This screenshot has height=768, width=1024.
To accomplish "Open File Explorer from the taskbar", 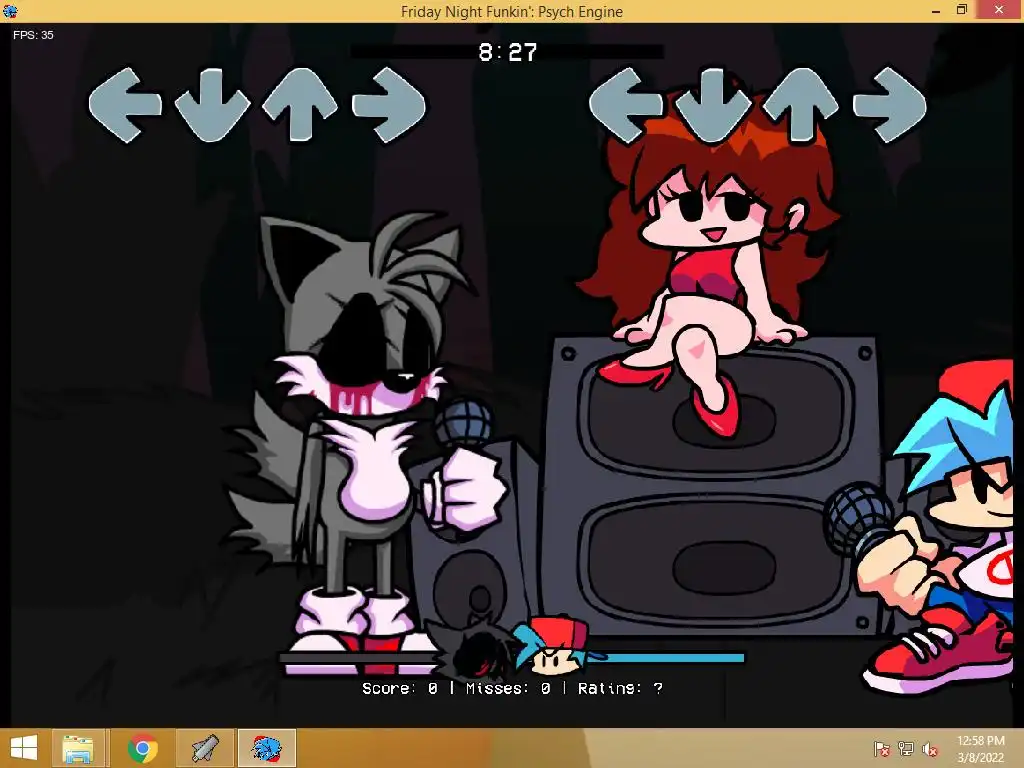I will pos(77,748).
